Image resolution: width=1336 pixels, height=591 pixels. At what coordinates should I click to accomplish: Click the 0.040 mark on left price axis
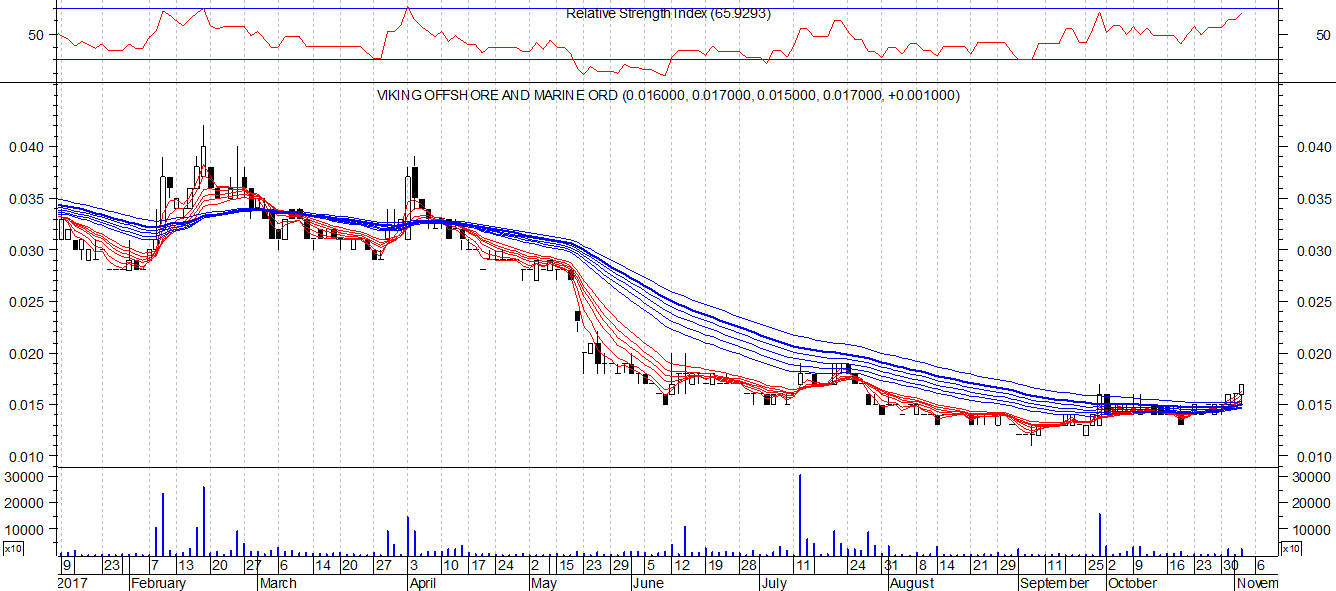[26, 147]
